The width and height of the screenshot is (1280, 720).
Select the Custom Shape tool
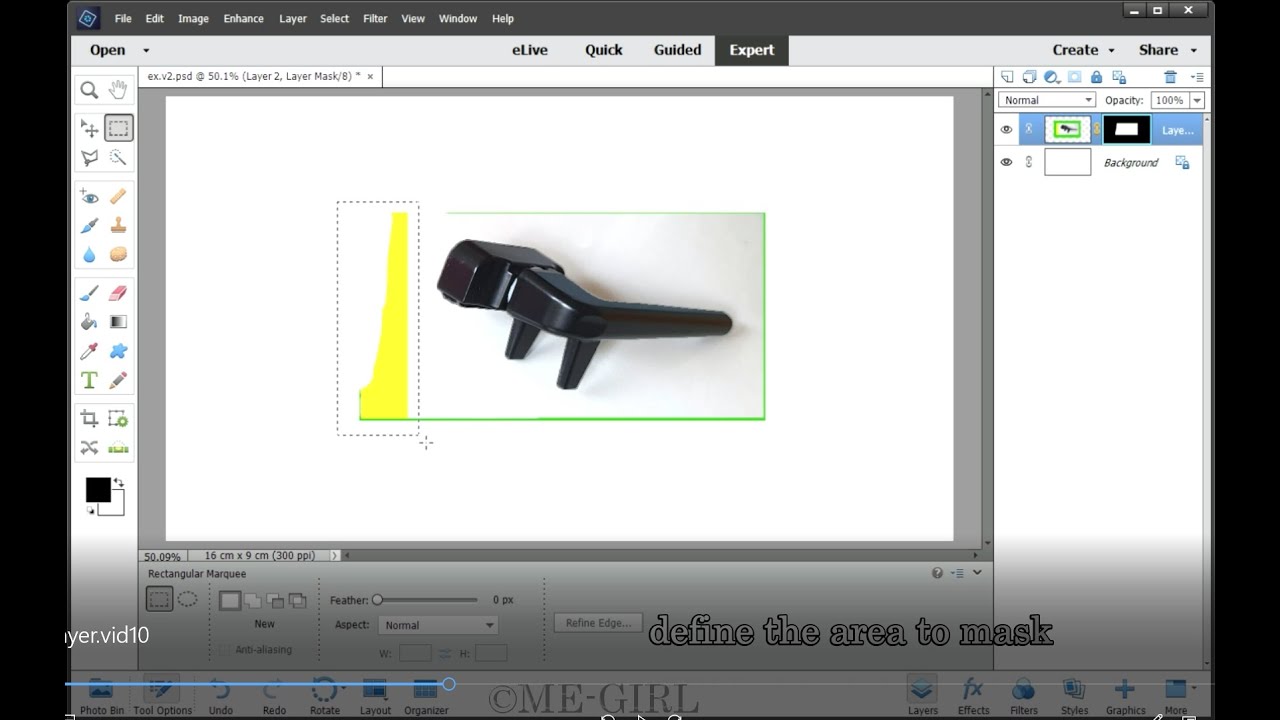point(118,351)
